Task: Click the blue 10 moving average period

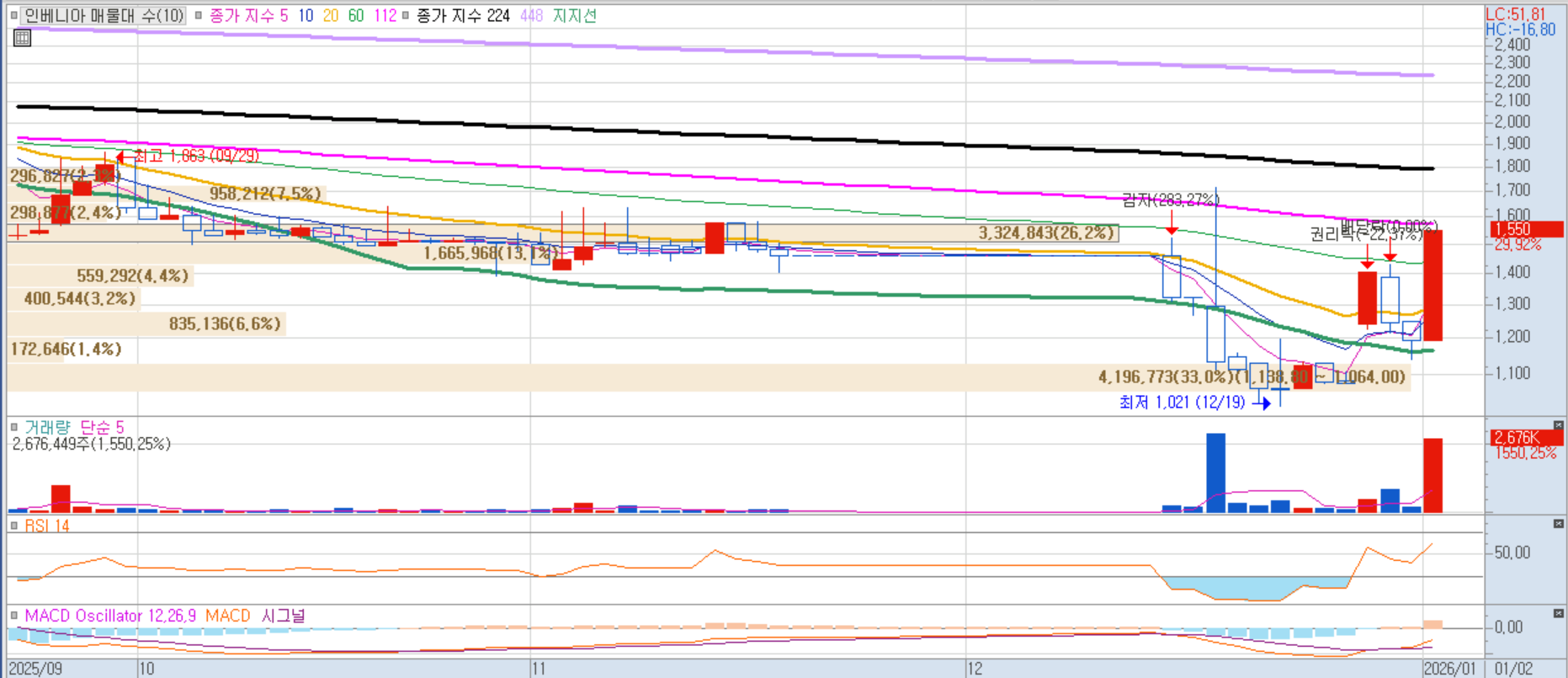Action: [306, 15]
